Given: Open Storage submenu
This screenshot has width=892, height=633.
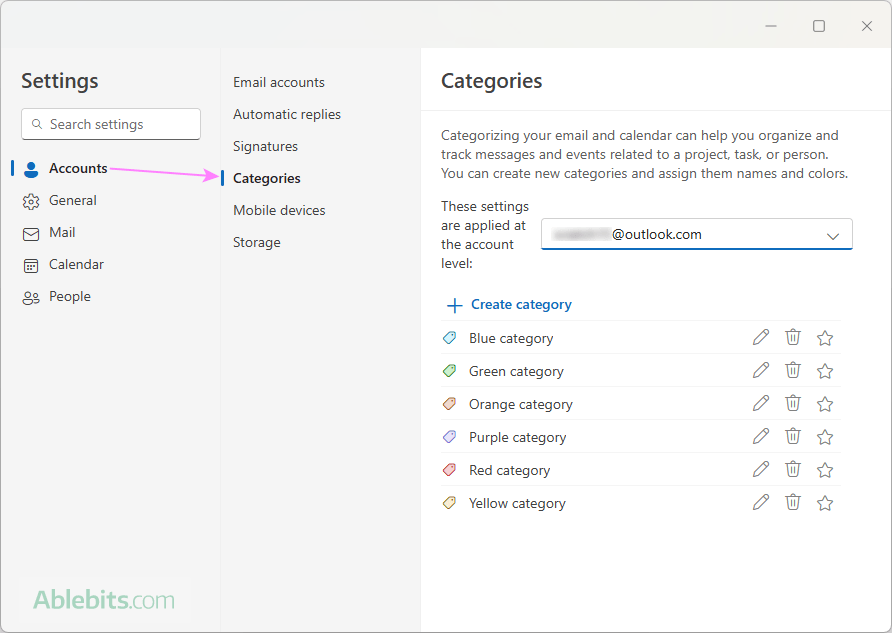Looking at the screenshot, I should [257, 243].
